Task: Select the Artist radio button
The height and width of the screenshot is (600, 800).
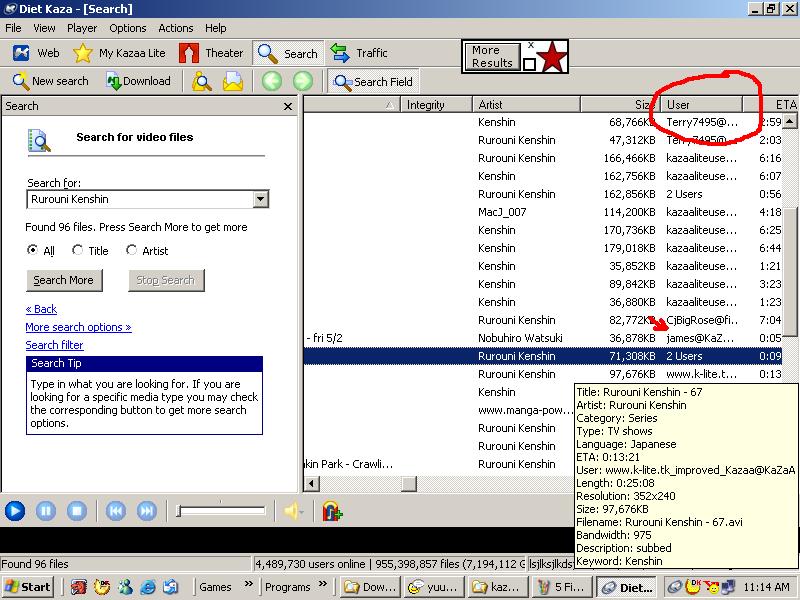Action: click(x=132, y=251)
